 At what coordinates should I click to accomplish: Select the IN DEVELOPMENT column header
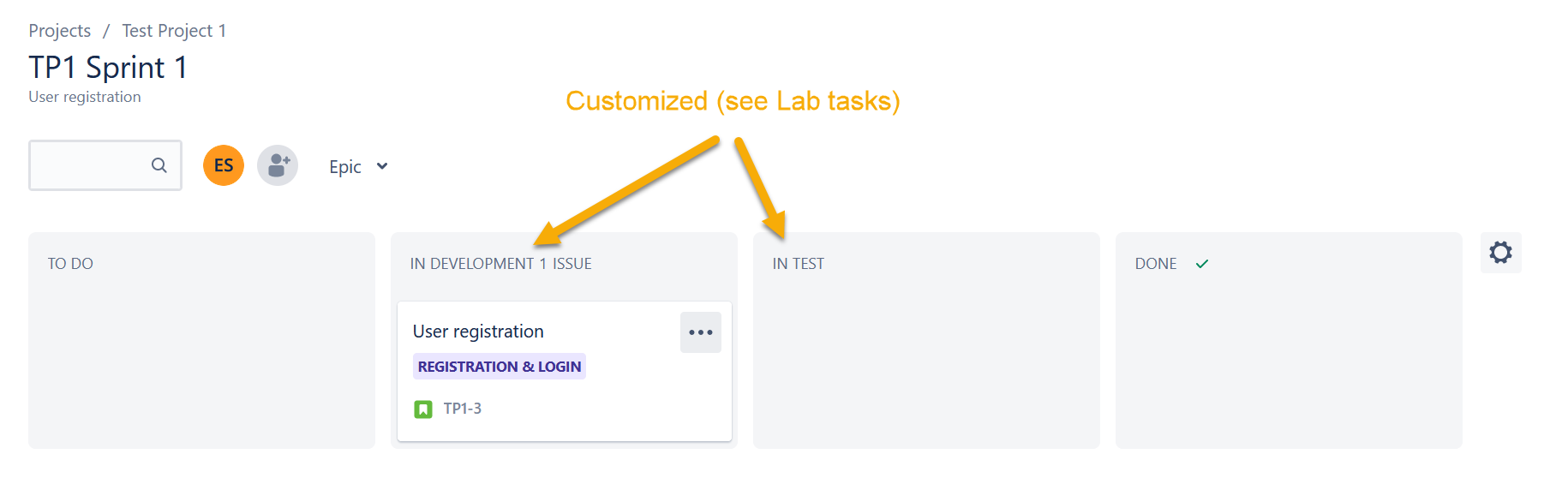(471, 264)
